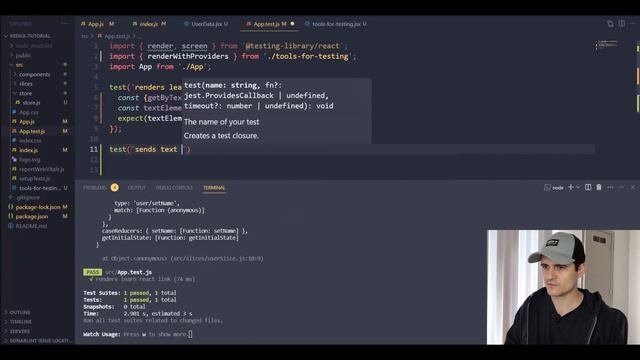The image size is (640, 360).
Task: Create a new terminal with plus icon
Action: pyautogui.click(x=571, y=187)
